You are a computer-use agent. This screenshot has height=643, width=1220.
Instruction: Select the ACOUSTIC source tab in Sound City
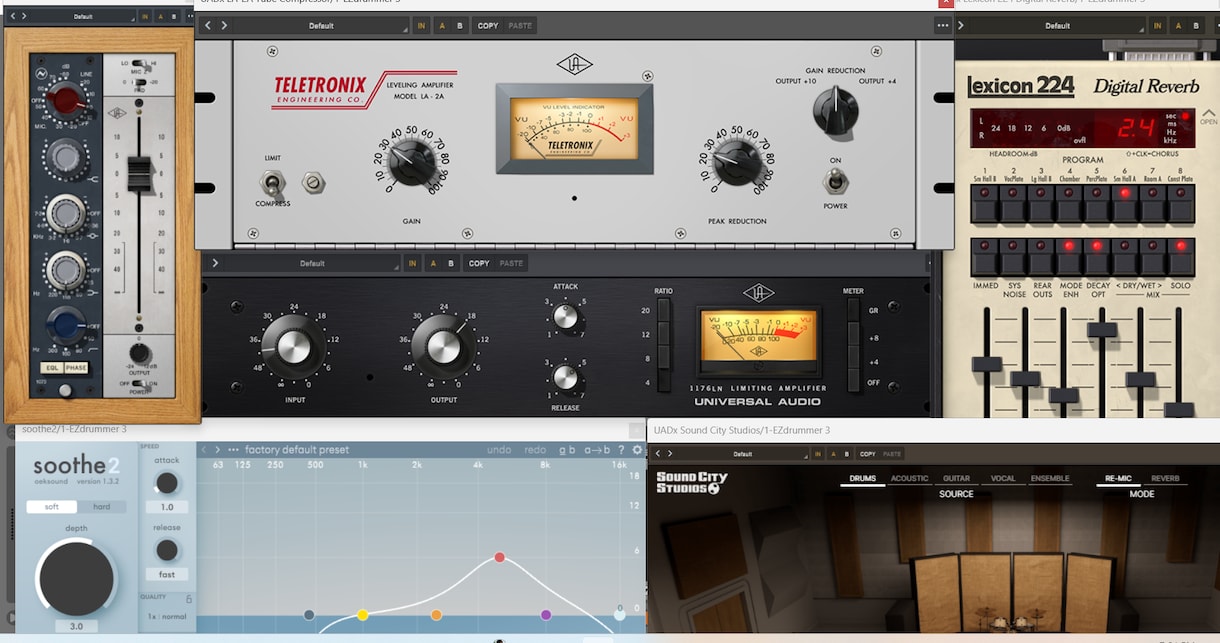(x=910, y=479)
